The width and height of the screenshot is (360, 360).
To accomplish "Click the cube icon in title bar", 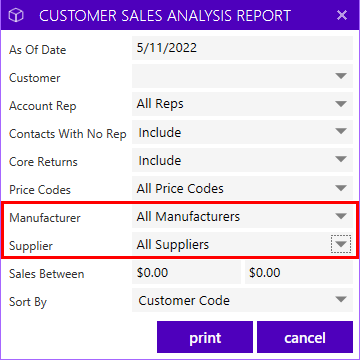I will 16,15.
